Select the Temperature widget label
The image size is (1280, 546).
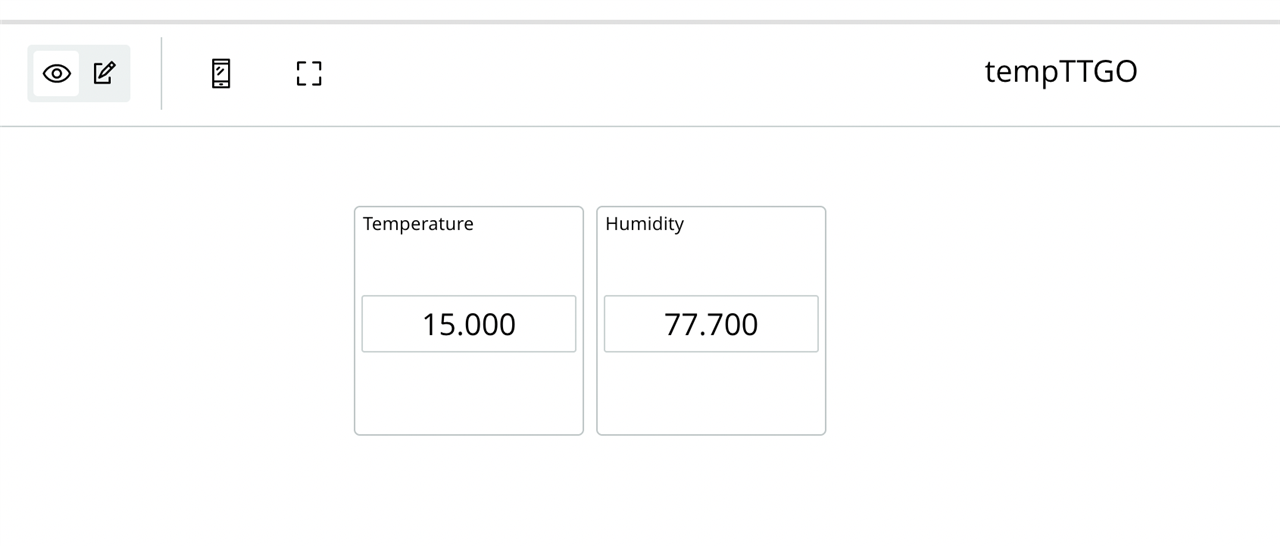tap(418, 224)
